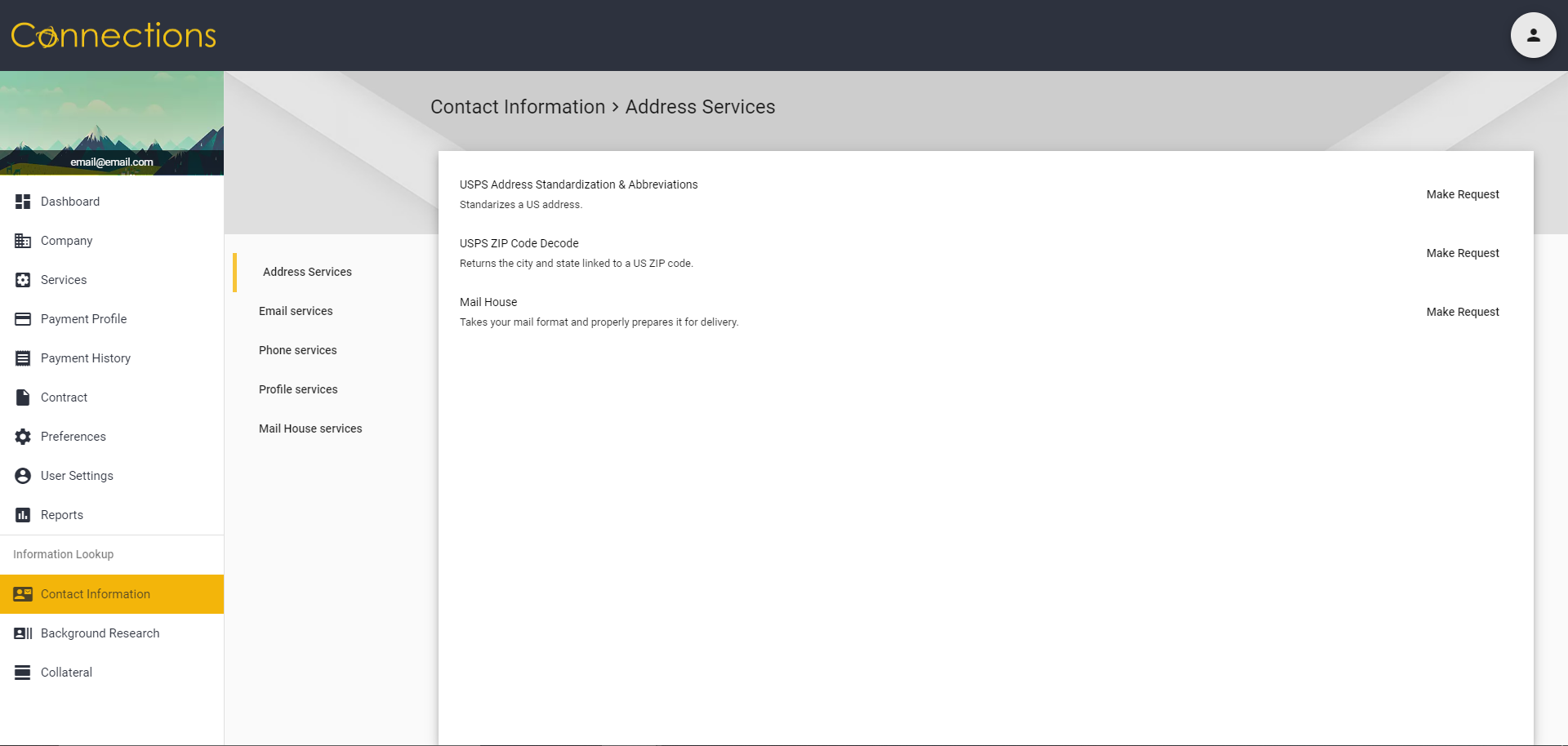Screen dimensions: 1568x746
Task: Click the USPS Address Standardization & Abbreviations title
Action: point(578,184)
